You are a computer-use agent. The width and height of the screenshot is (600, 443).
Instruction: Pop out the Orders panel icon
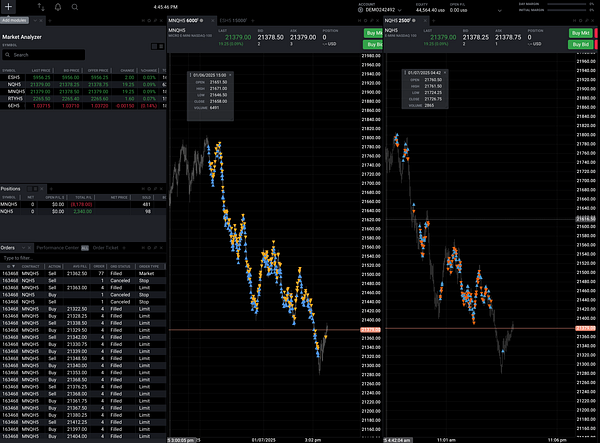[x=155, y=248]
